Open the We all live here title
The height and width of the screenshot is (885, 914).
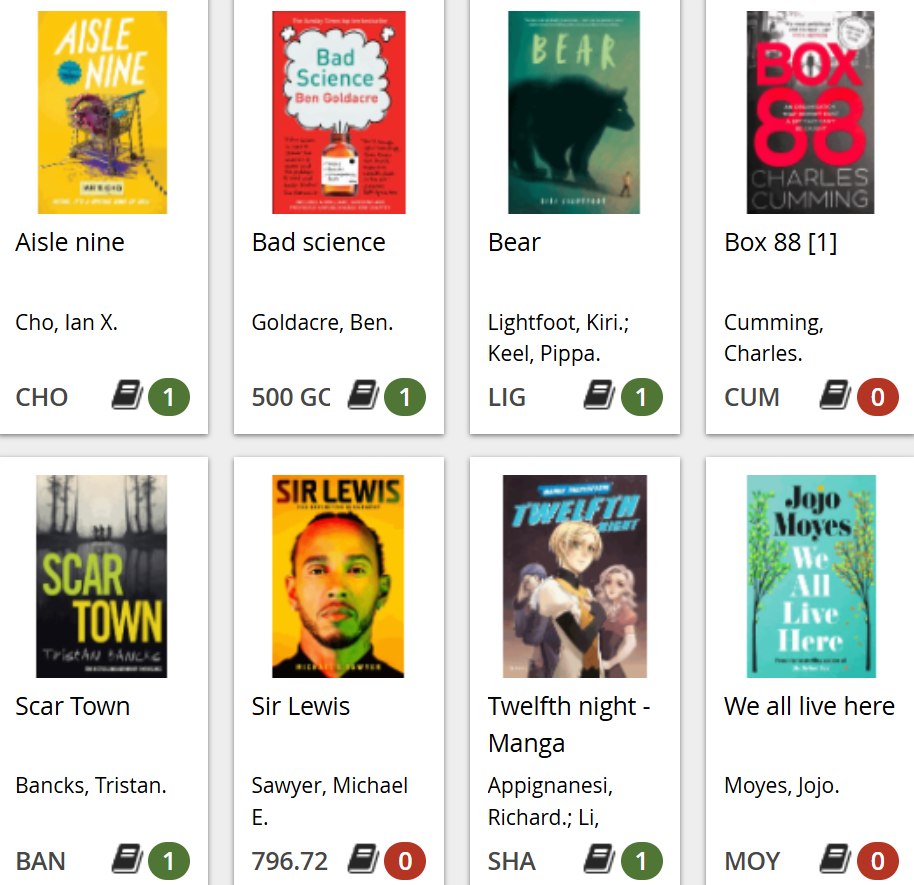[x=809, y=706]
